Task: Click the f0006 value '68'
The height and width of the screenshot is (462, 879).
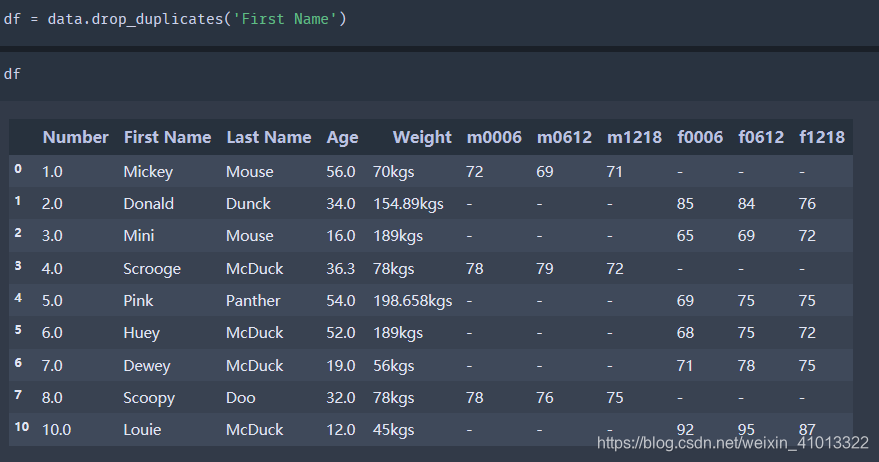Action: [x=685, y=332]
